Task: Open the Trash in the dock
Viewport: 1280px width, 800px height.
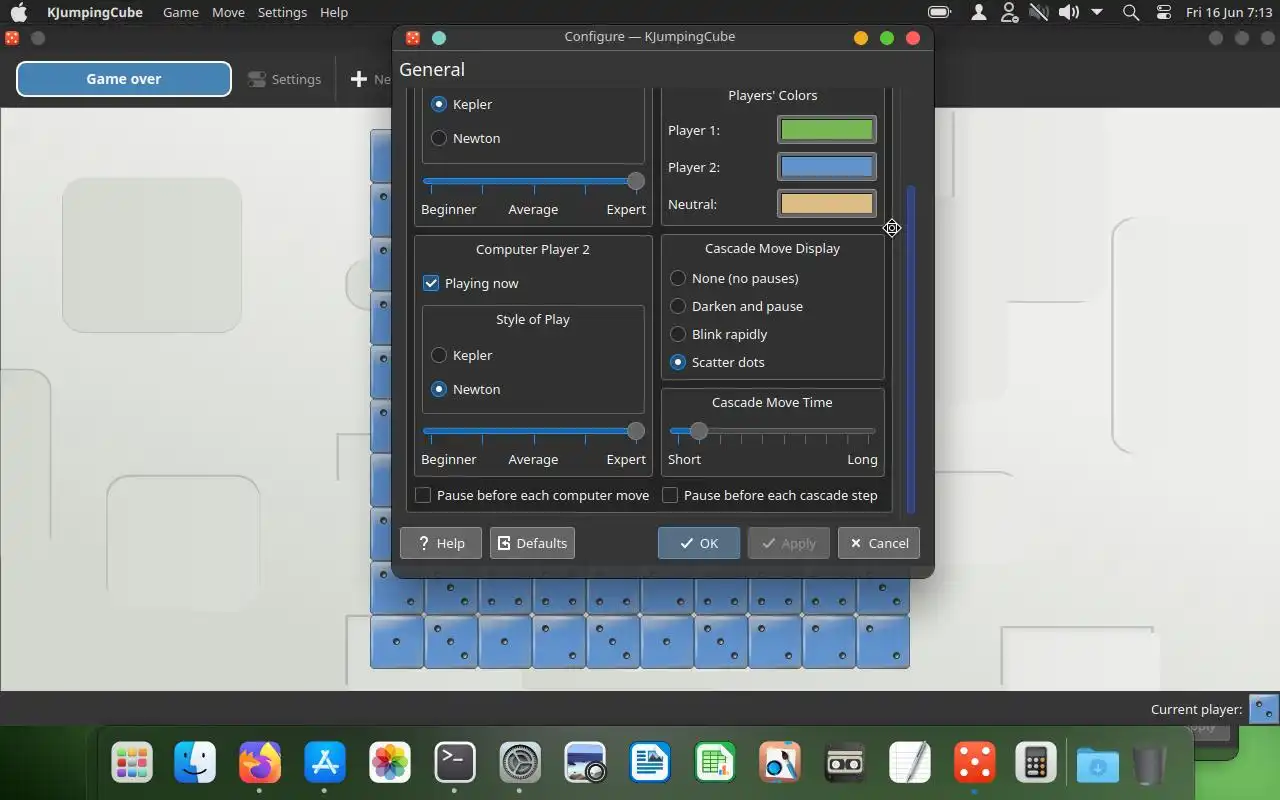Action: [x=1150, y=765]
